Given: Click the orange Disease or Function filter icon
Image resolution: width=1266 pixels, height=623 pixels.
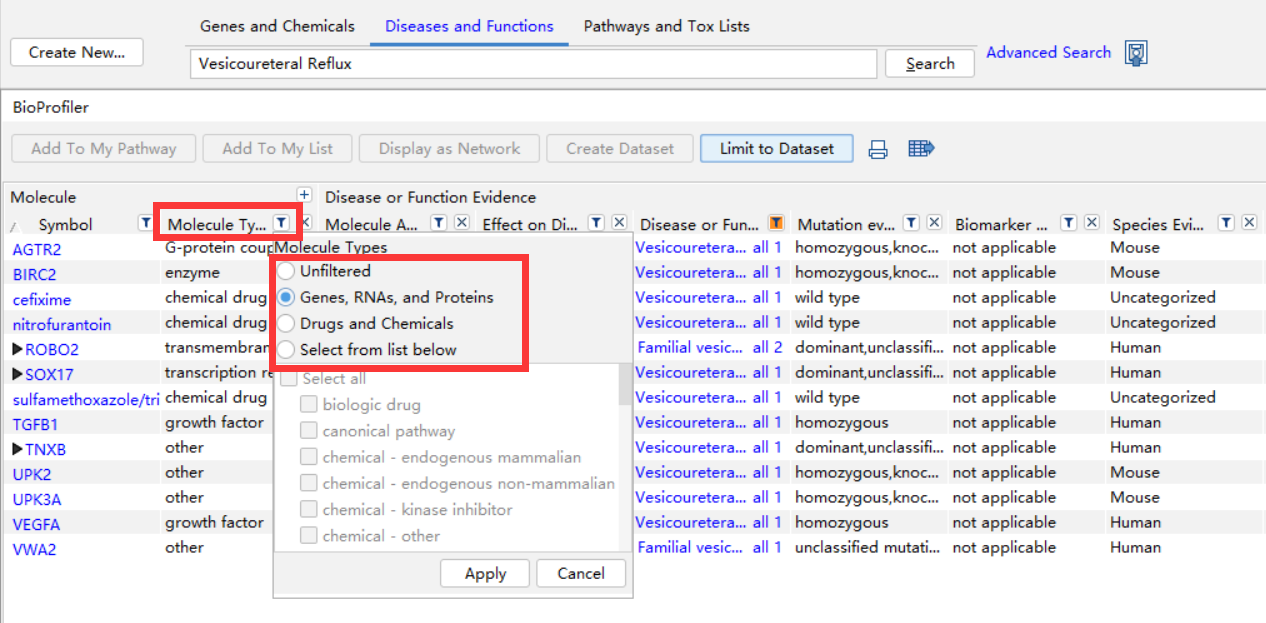Looking at the screenshot, I should pyautogui.click(x=775, y=223).
